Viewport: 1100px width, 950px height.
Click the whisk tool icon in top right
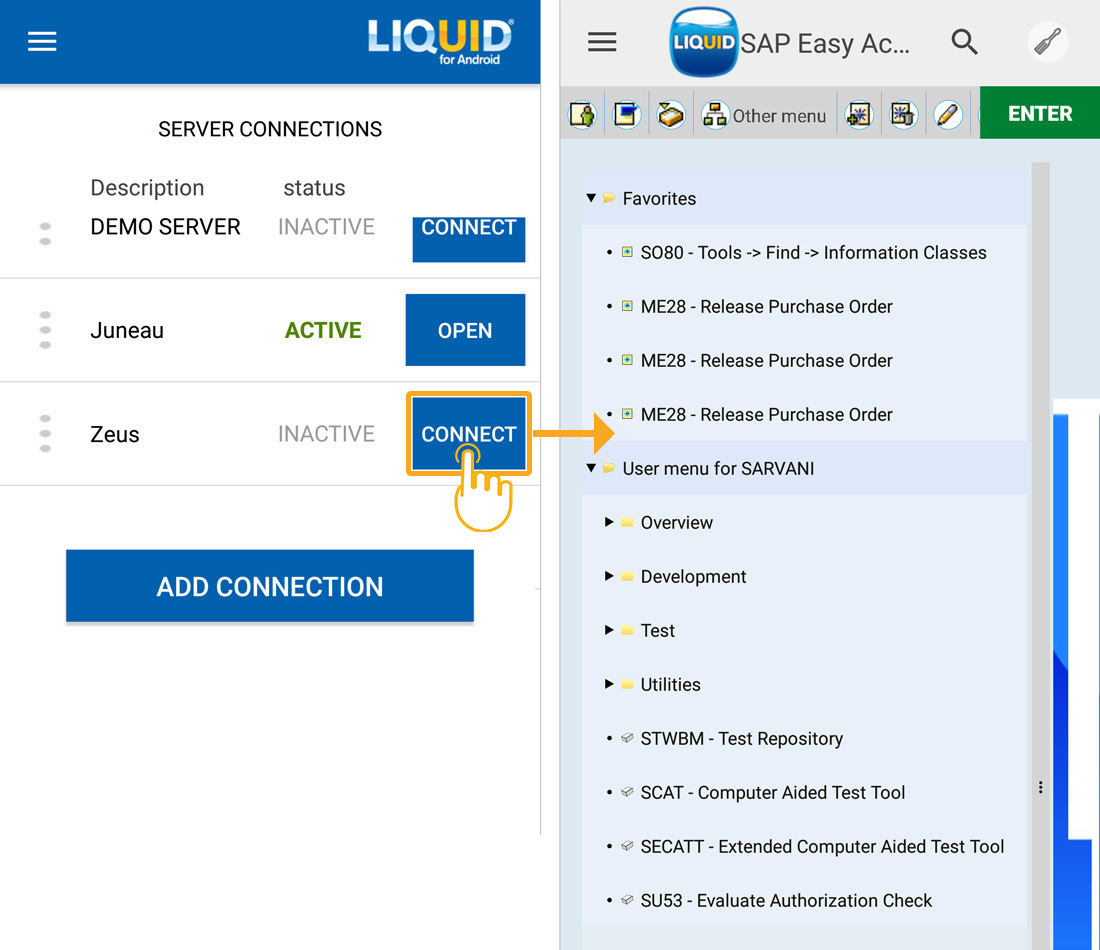tap(1048, 42)
